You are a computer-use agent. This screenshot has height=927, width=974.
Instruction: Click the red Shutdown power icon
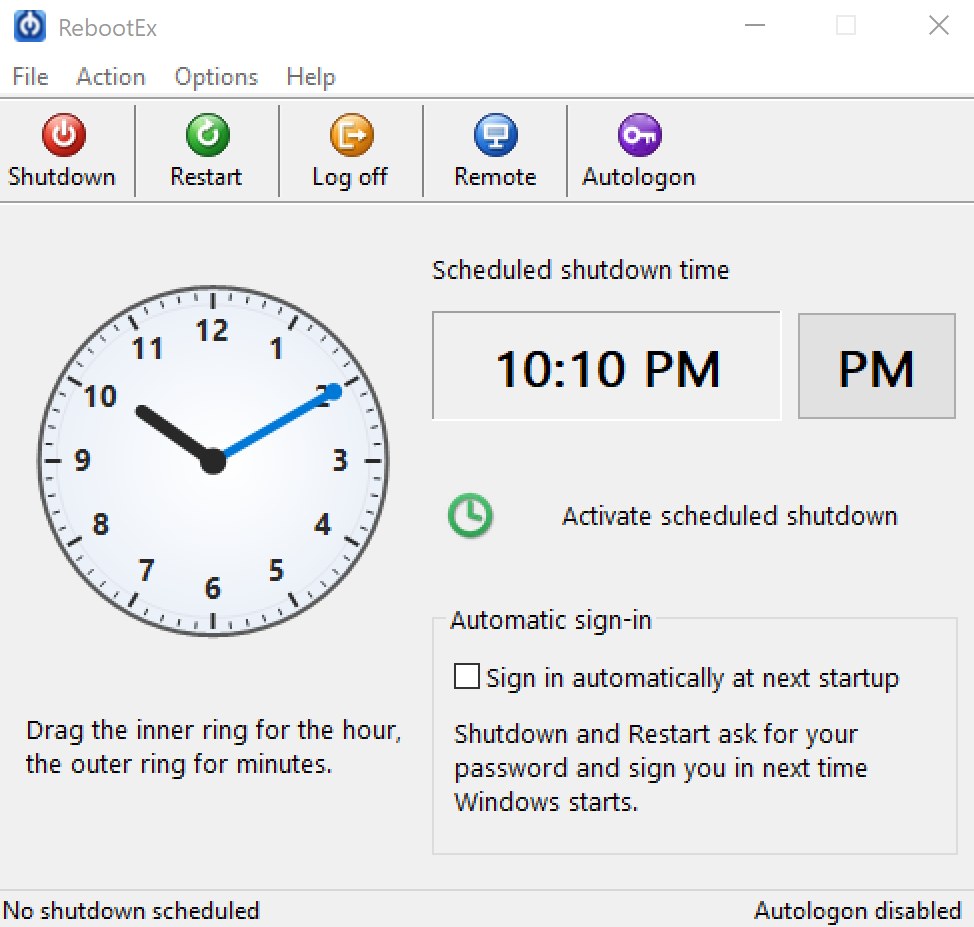point(63,134)
